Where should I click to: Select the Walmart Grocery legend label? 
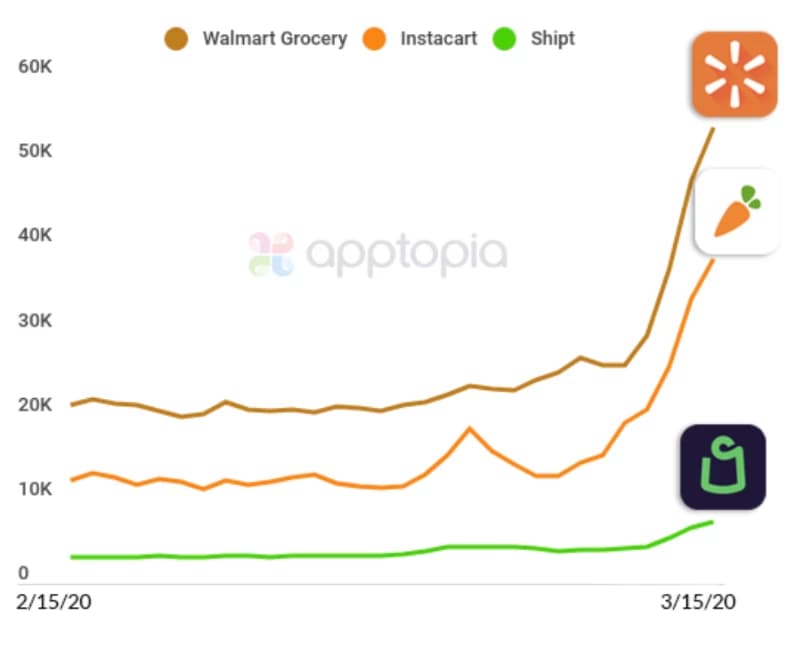[x=274, y=39]
